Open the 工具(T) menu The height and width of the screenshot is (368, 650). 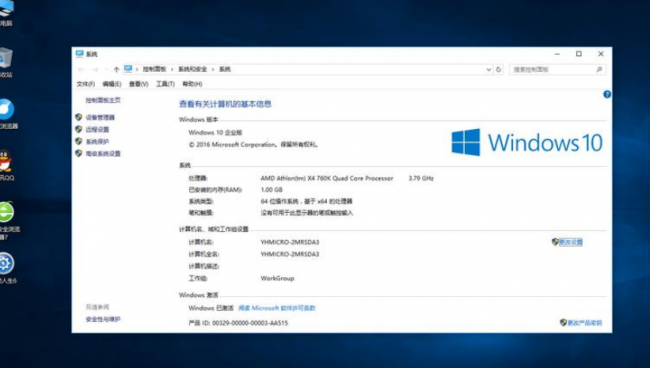tap(165, 84)
